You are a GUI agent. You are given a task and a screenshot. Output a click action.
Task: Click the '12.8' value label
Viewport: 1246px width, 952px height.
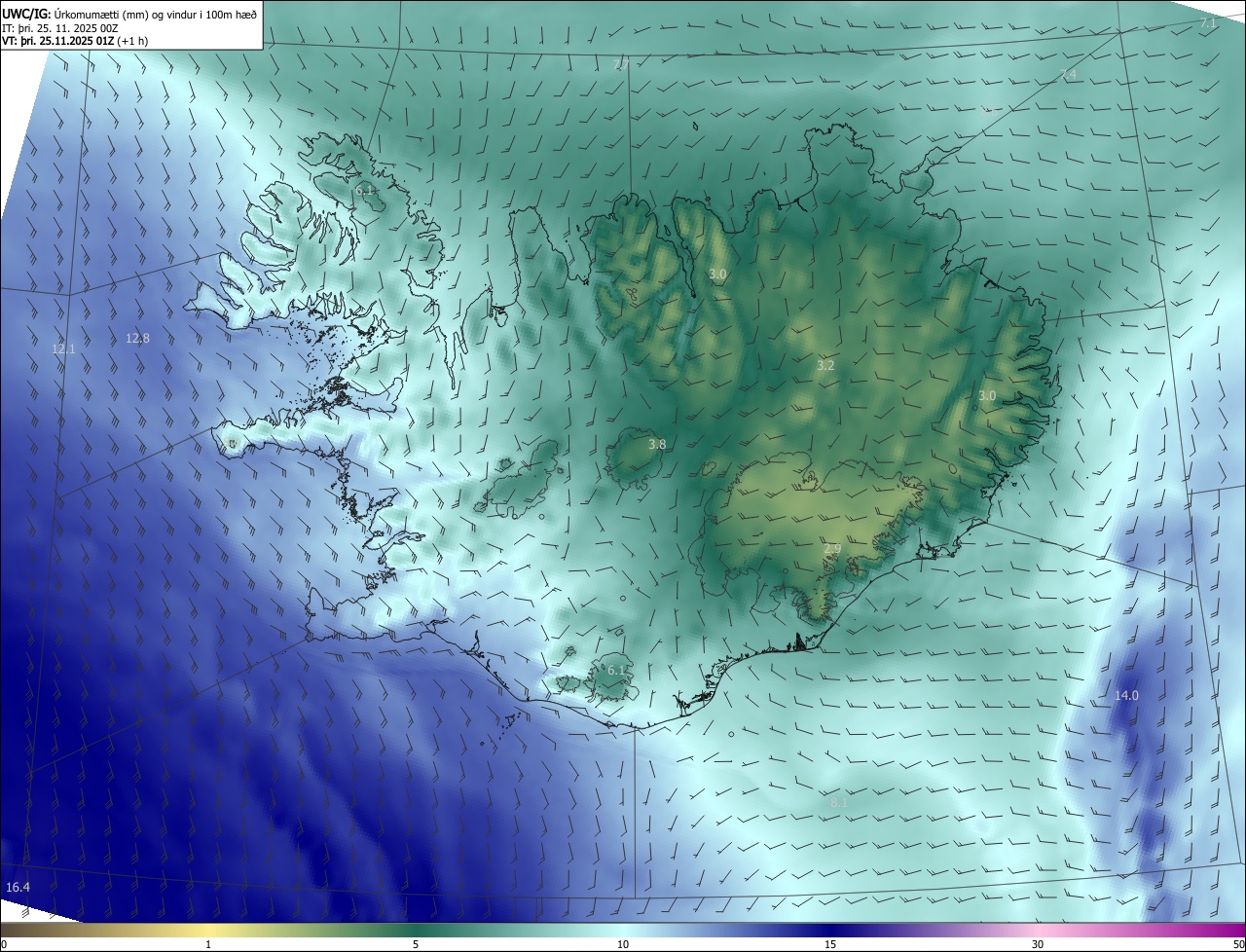click(137, 339)
